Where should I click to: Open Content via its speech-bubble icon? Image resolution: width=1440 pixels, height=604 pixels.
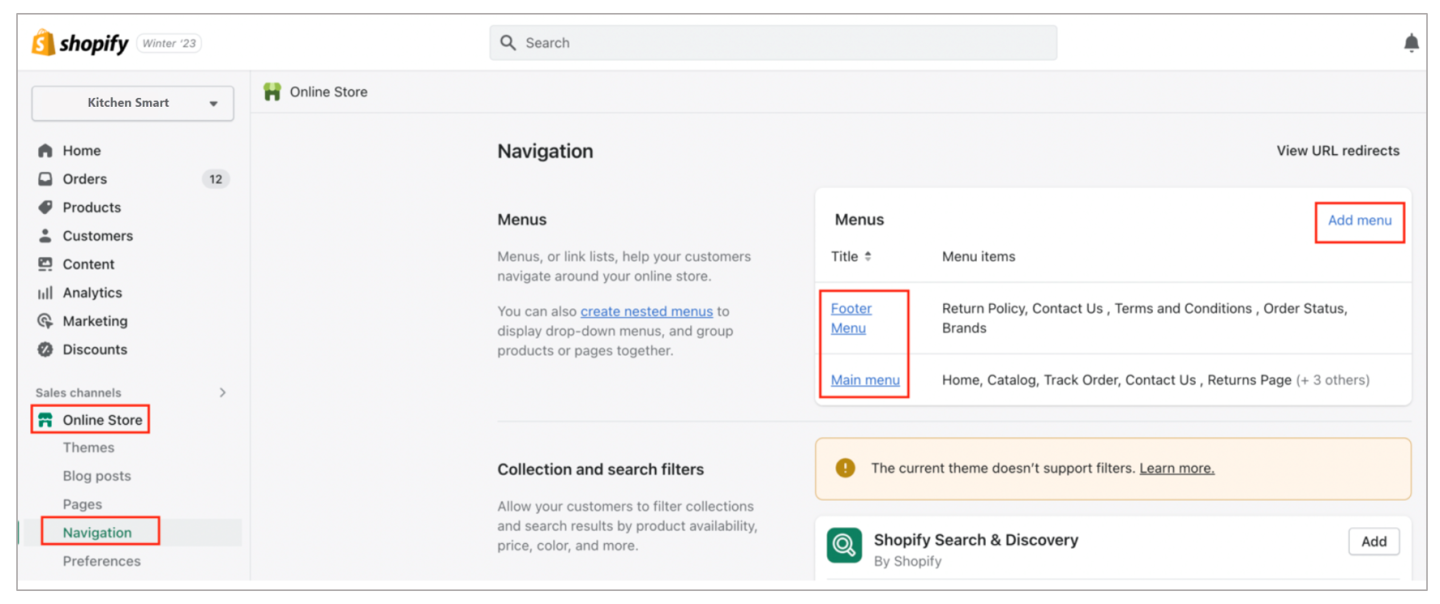42,264
